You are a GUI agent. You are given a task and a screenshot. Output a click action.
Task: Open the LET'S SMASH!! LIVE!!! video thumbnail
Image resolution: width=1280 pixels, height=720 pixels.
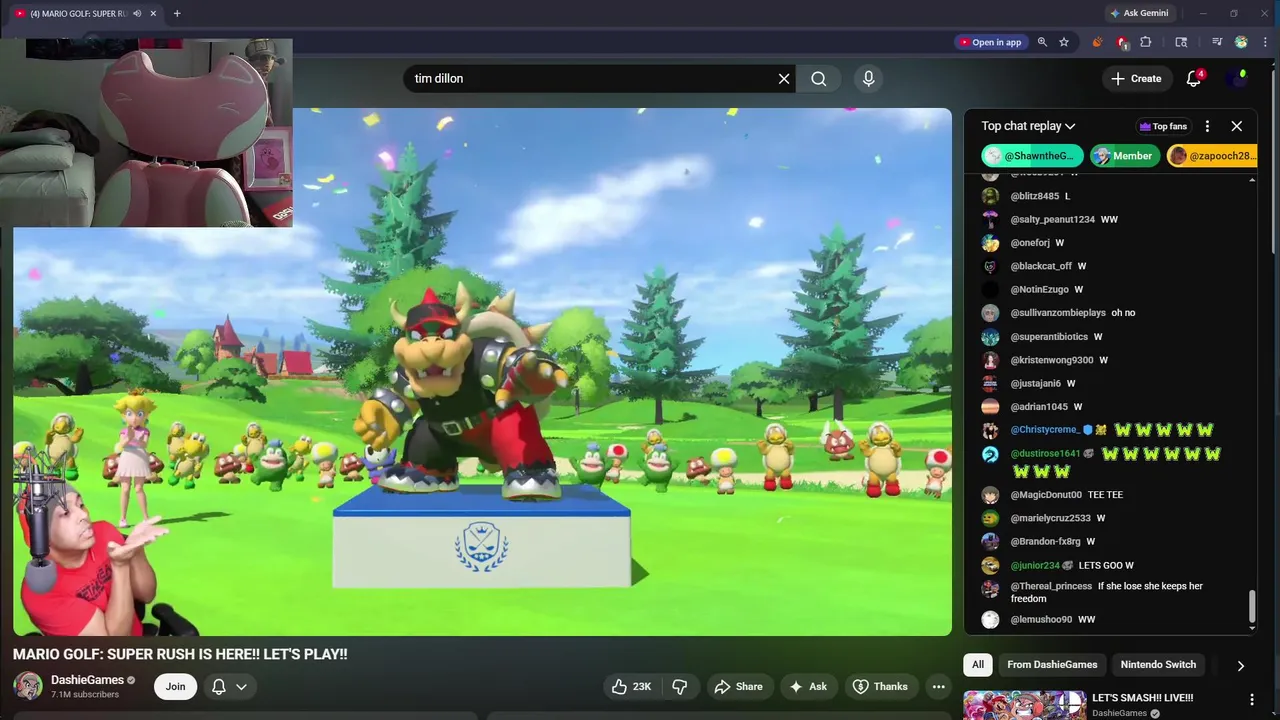pyautogui.click(x=1024, y=705)
